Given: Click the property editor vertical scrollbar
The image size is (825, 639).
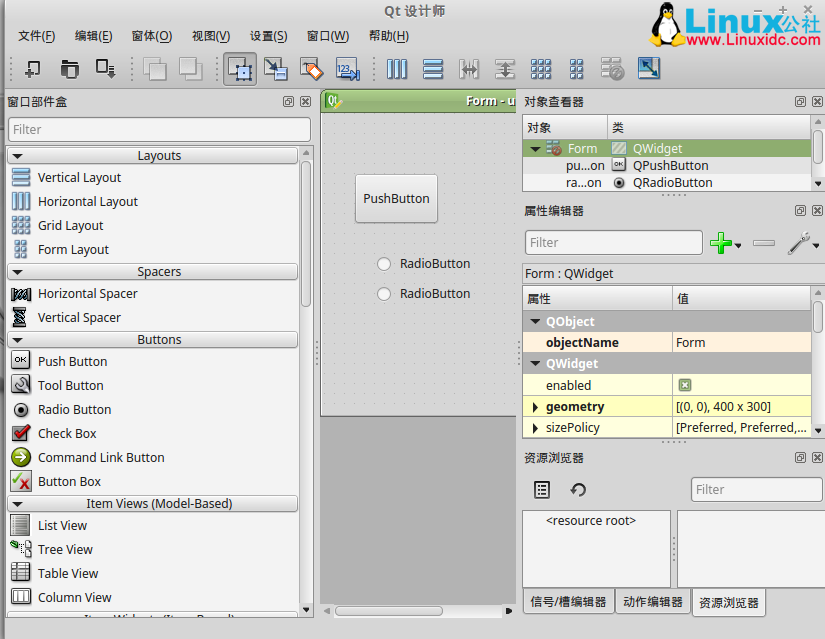Looking at the screenshot, I should point(818,316).
